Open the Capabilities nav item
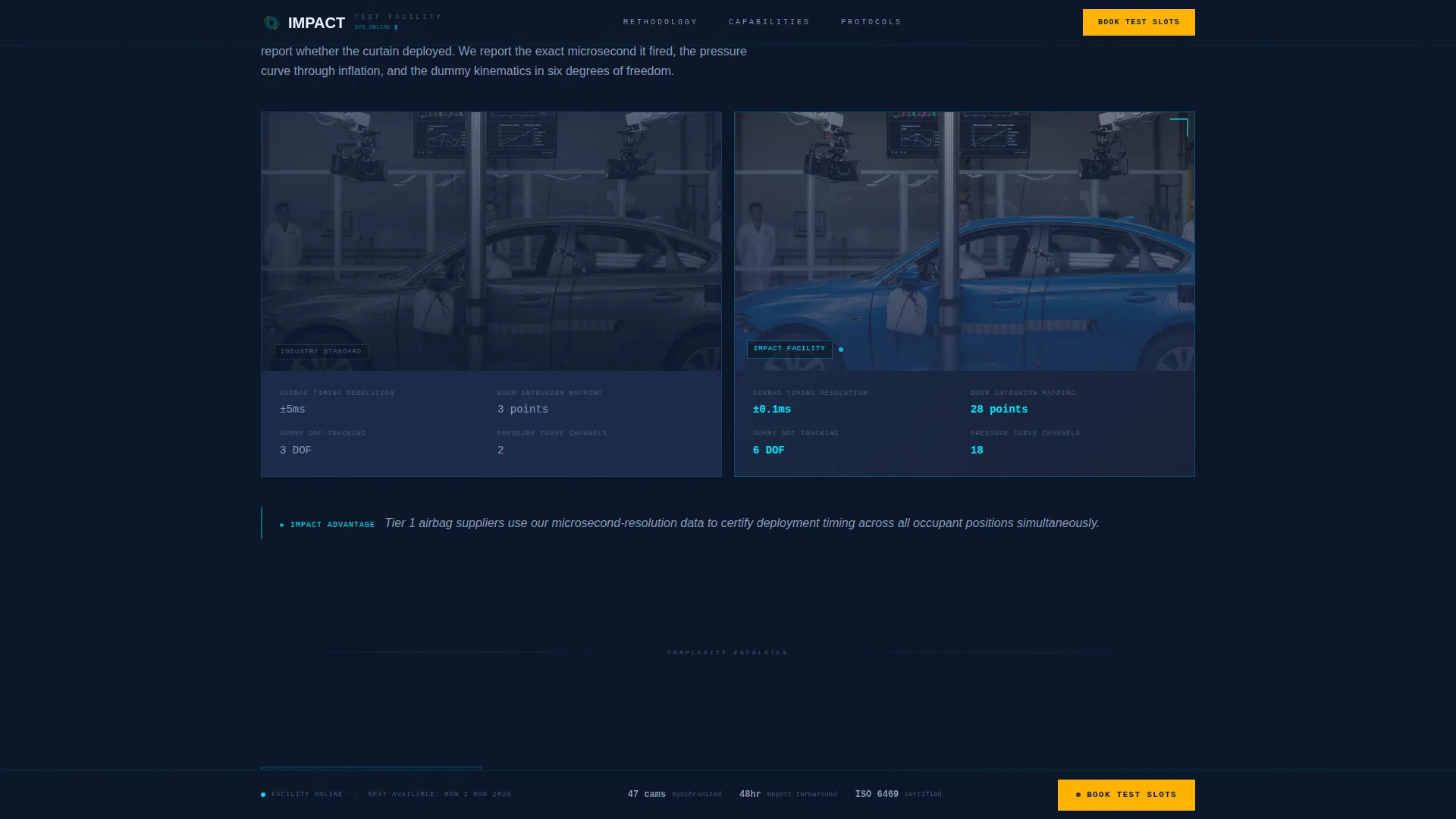The width and height of the screenshot is (1456, 819). tap(769, 22)
